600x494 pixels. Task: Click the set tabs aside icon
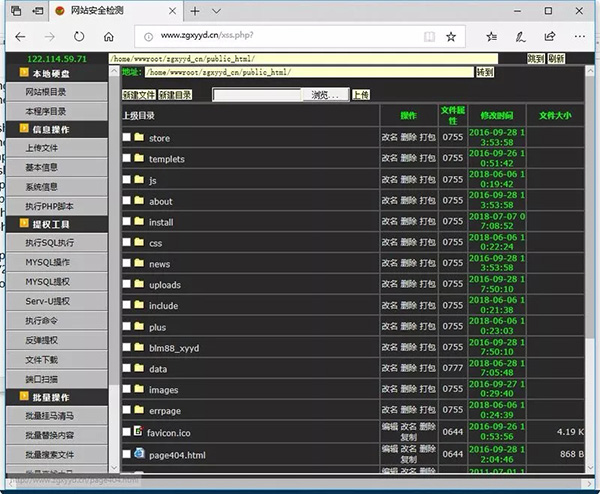coord(38,11)
